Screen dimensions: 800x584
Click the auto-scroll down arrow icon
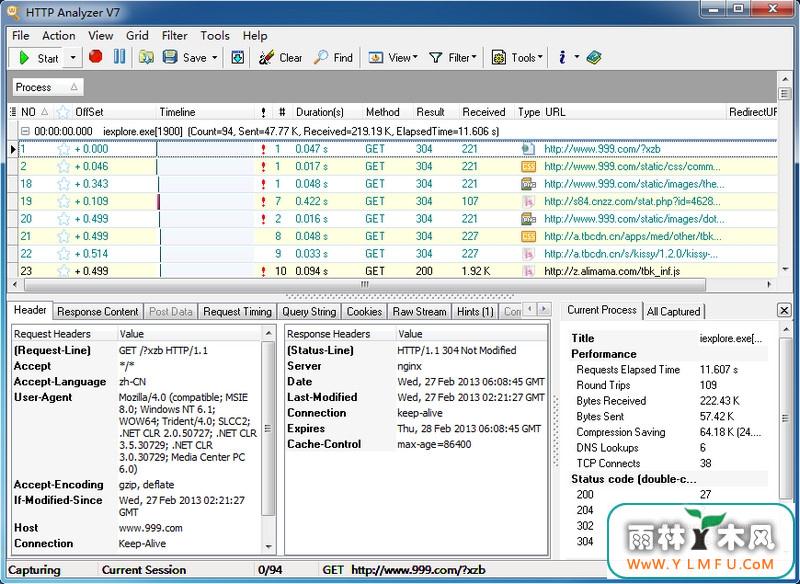point(238,57)
